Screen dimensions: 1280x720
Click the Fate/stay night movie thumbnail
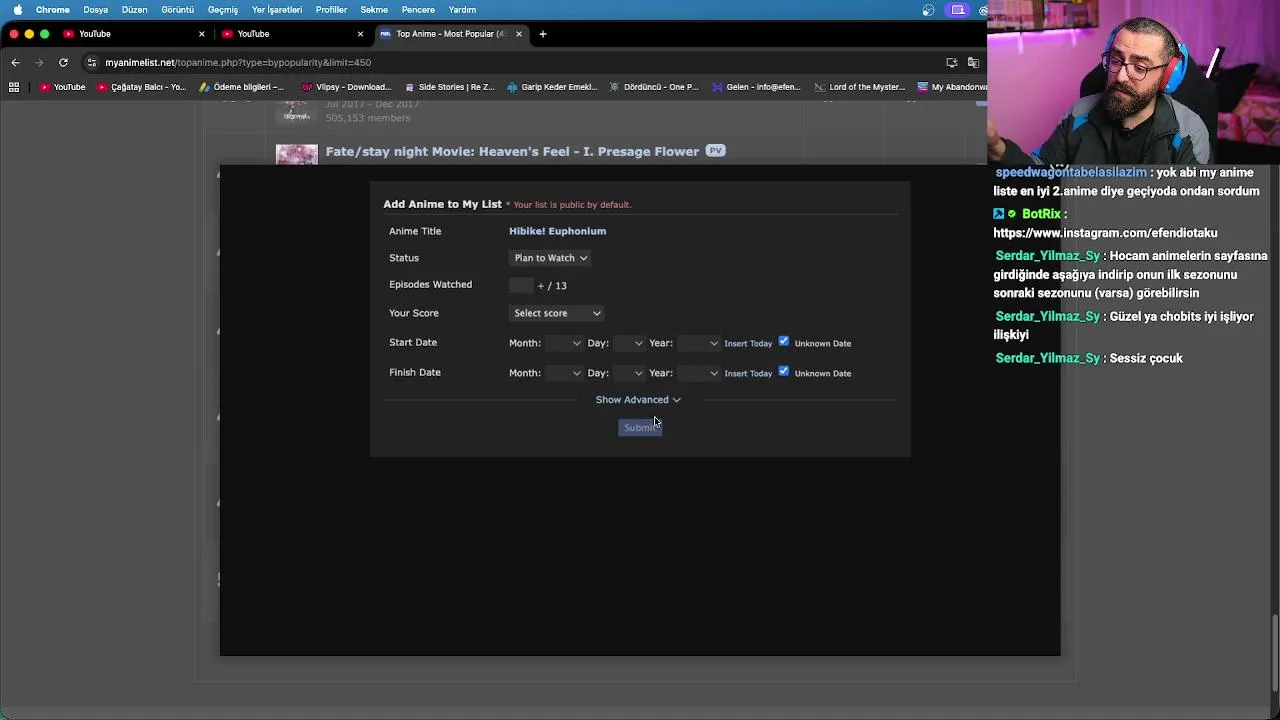pos(297,154)
